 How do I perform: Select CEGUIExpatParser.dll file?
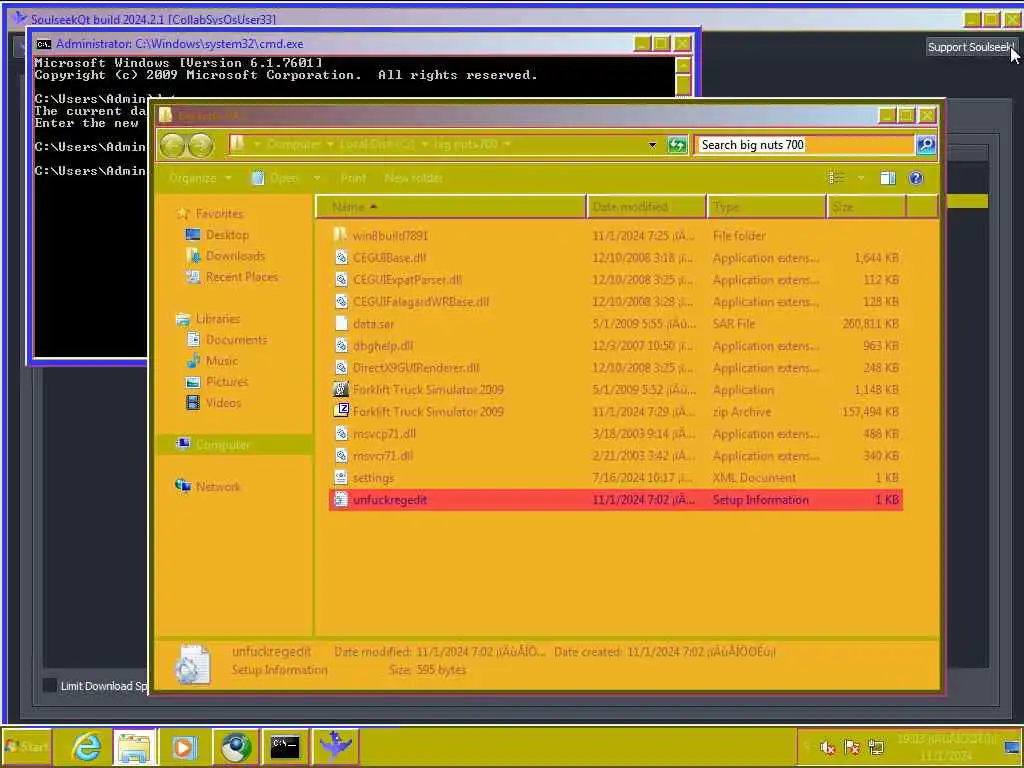pyautogui.click(x=615, y=280)
